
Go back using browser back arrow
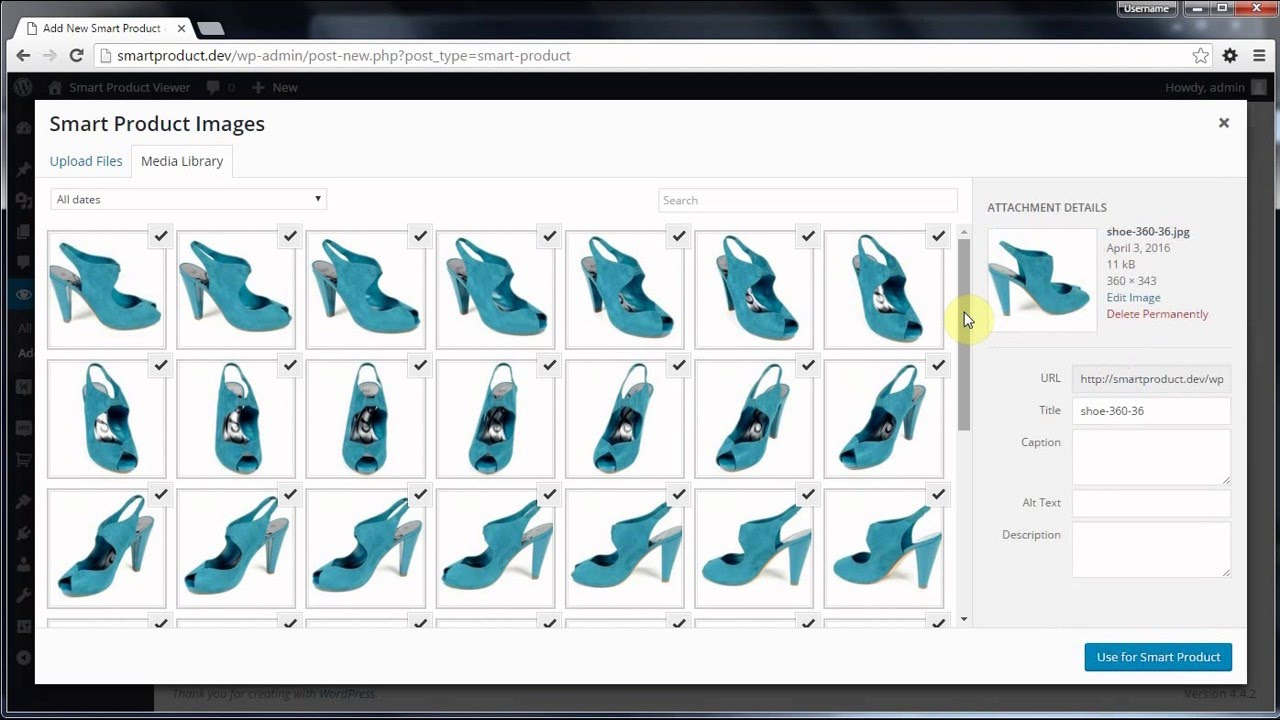tap(23, 56)
